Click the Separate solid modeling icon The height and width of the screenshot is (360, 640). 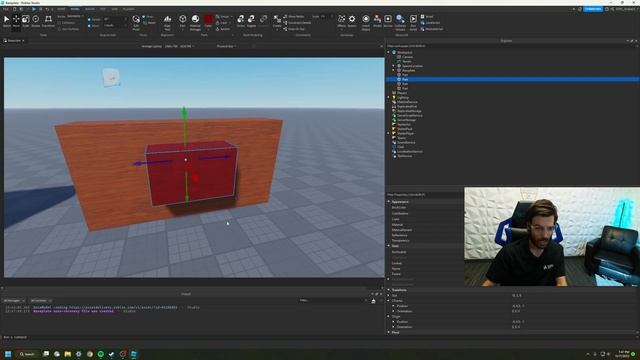pyautogui.click(x=264, y=21)
